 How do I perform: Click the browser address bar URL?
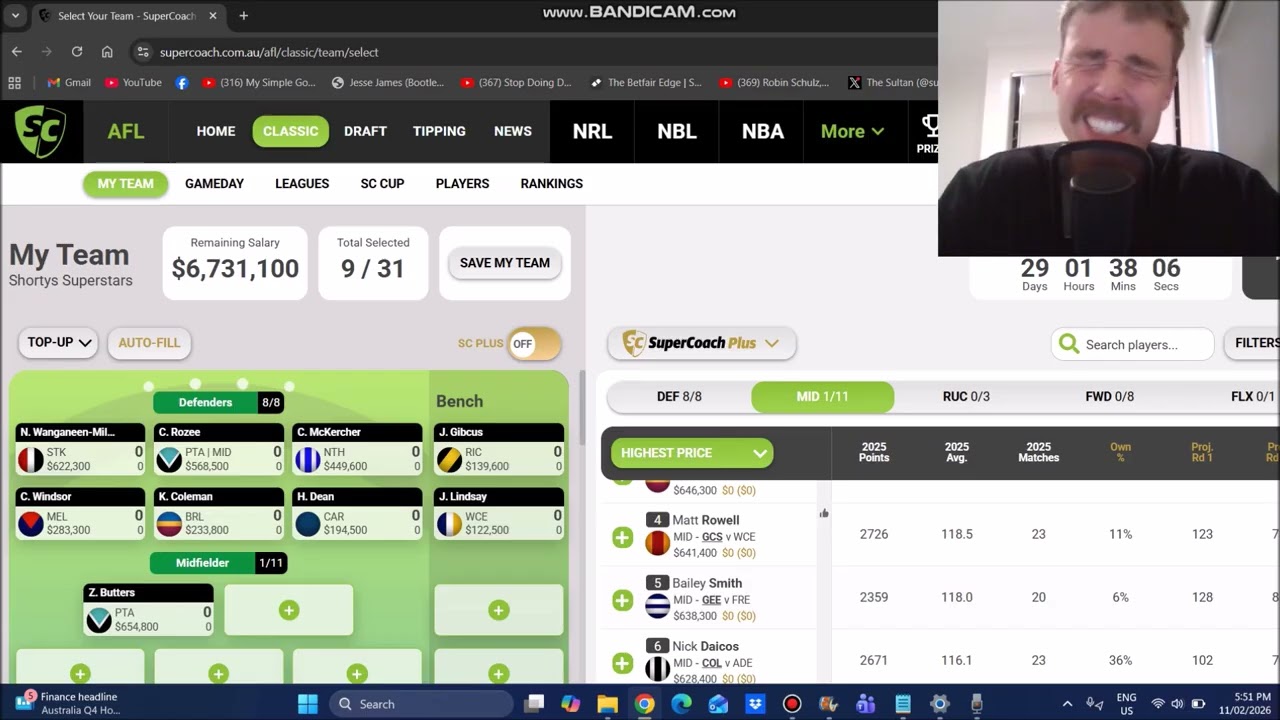269,52
